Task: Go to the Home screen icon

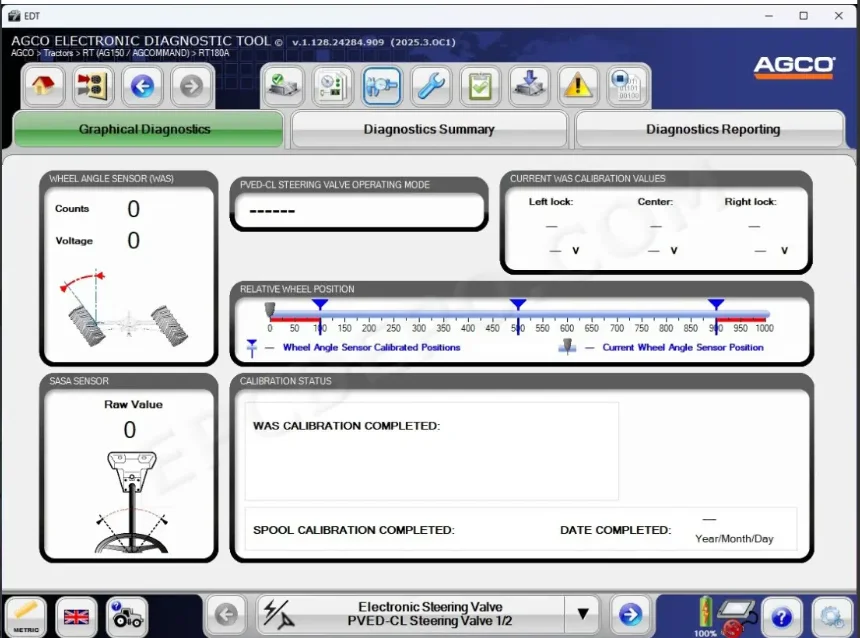Action: [43, 86]
